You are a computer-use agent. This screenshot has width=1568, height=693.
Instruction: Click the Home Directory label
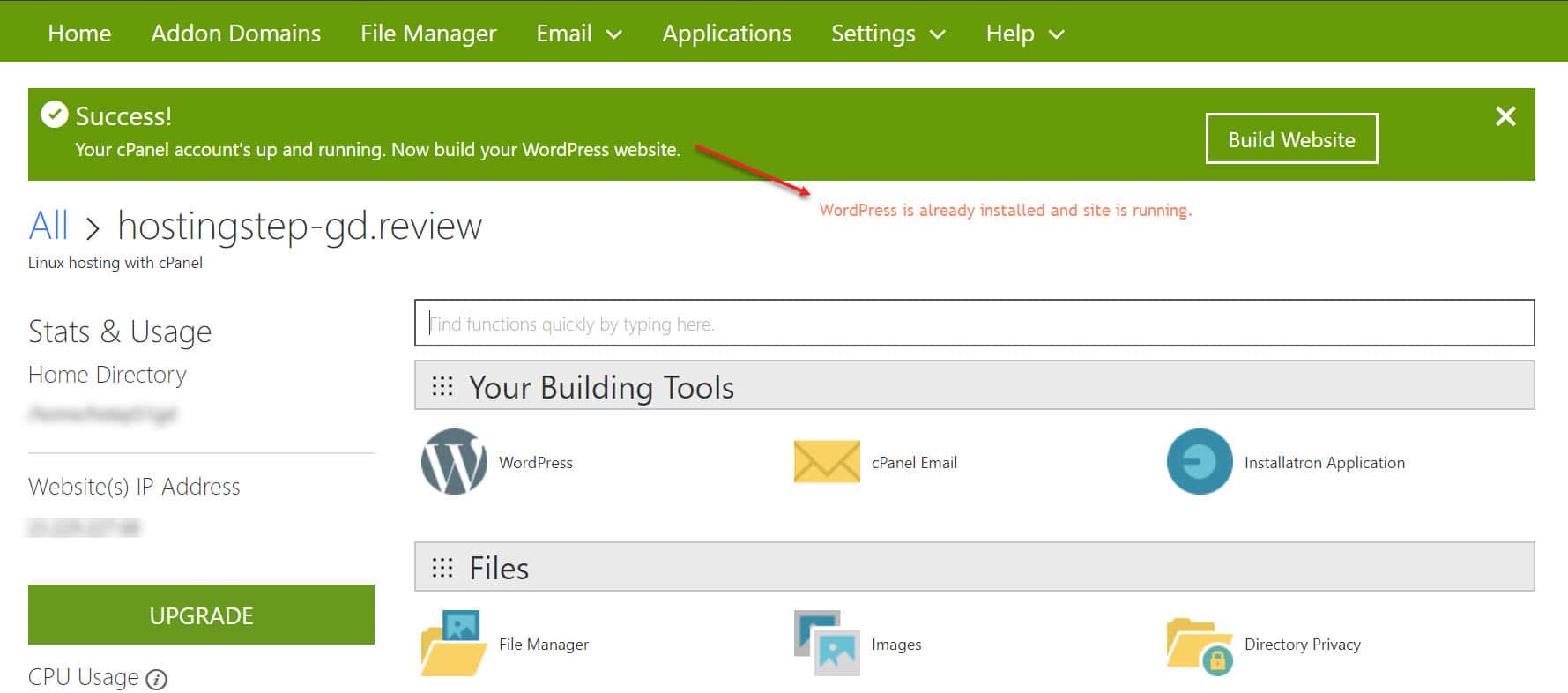[108, 375]
